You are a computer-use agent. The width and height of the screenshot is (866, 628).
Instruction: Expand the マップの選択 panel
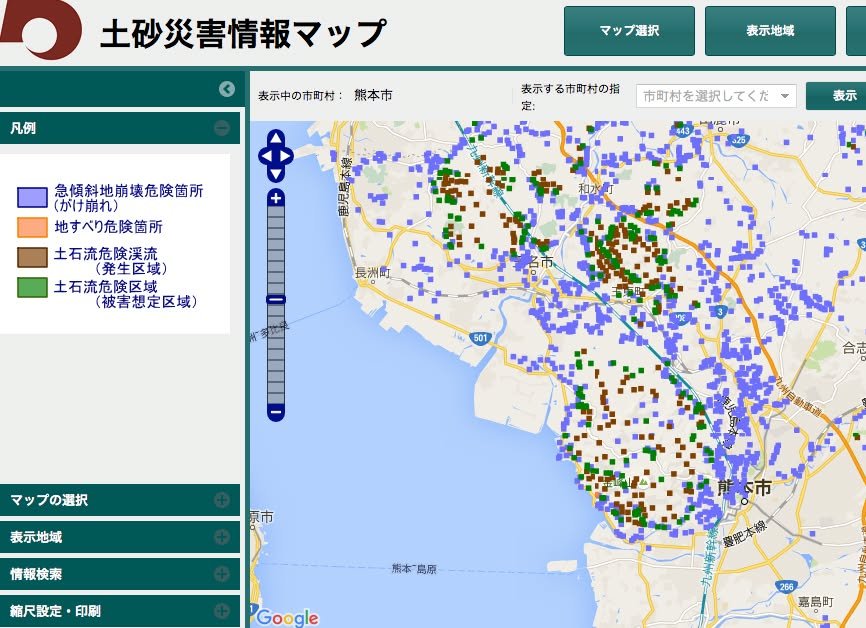[x=221, y=500]
